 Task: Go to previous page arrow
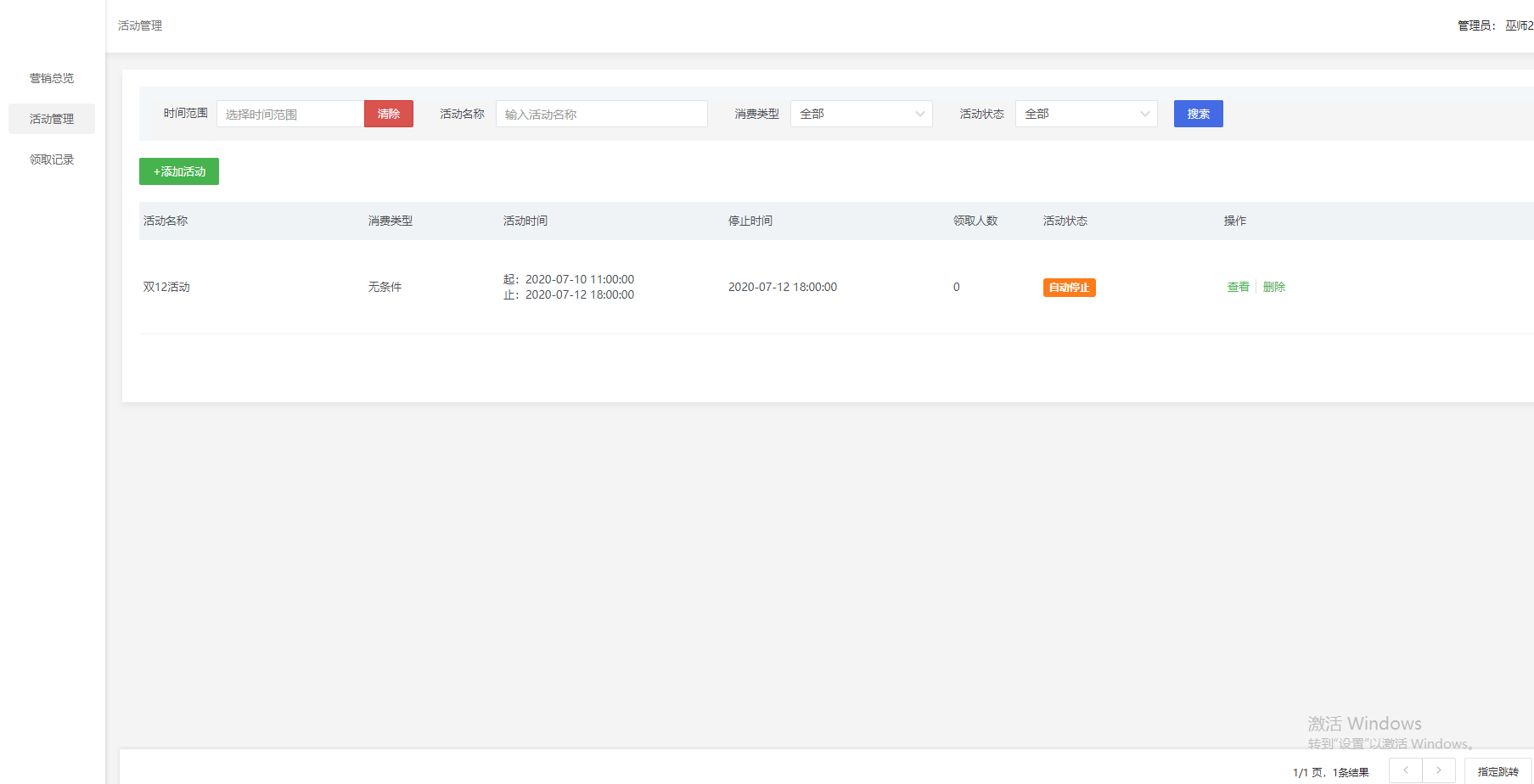click(x=1405, y=770)
